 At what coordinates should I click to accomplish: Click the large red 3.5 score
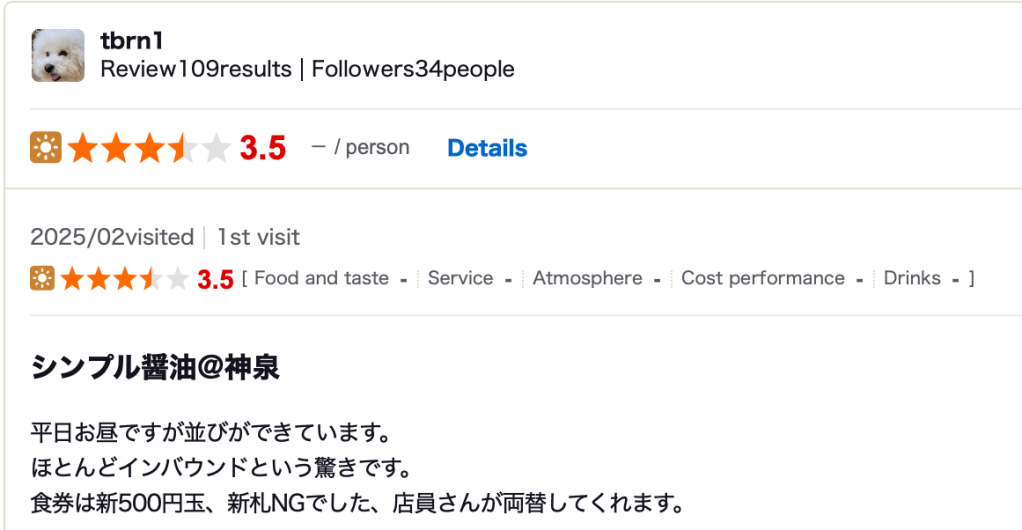point(263,148)
